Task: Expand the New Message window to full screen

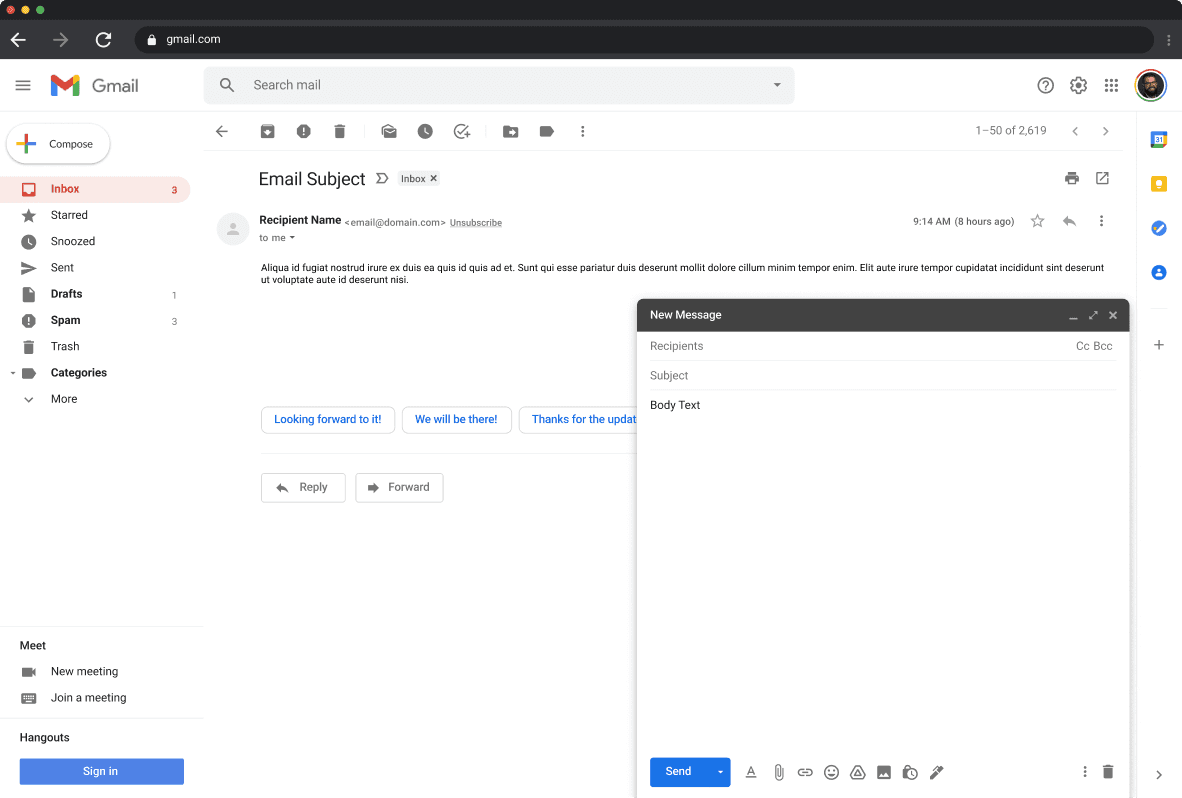Action: click(x=1093, y=315)
